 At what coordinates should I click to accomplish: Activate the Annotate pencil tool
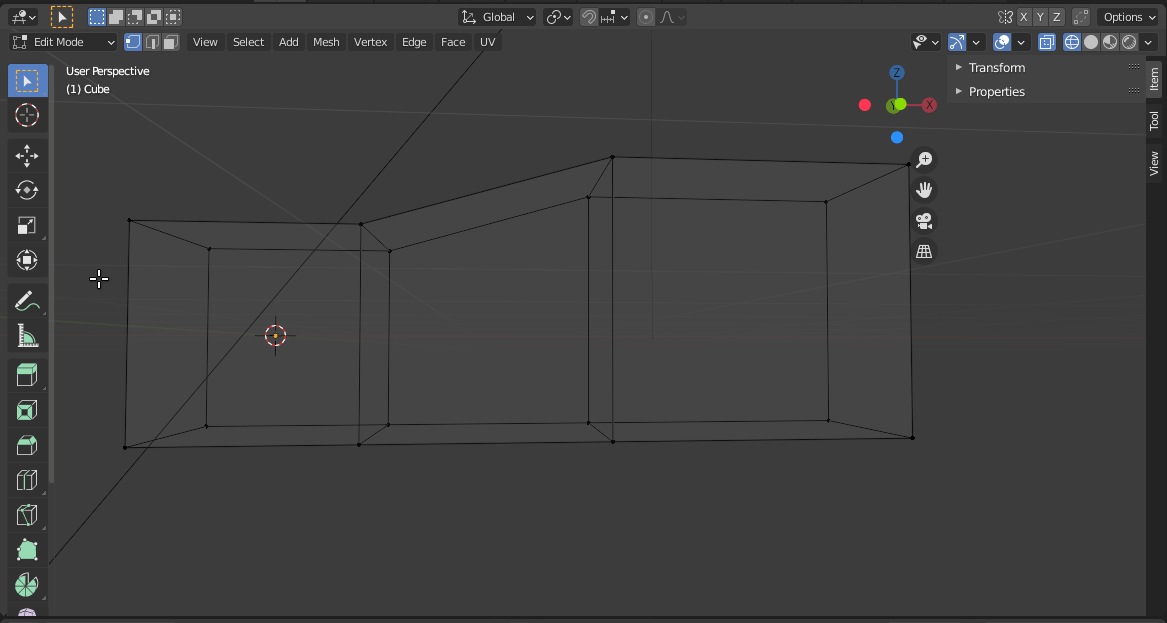click(28, 301)
